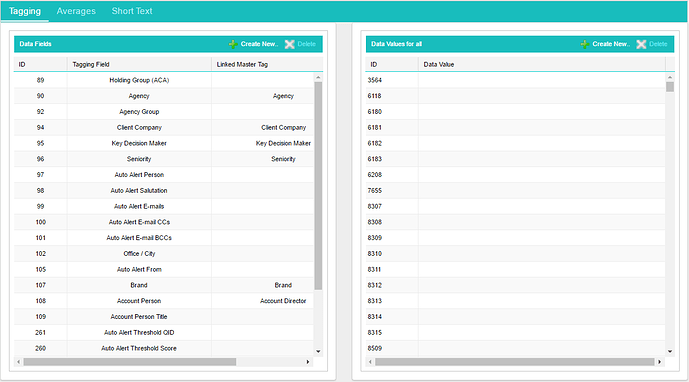This screenshot has width=689, height=382.
Task: Select the Auto Alert From row
Action: pos(164,269)
